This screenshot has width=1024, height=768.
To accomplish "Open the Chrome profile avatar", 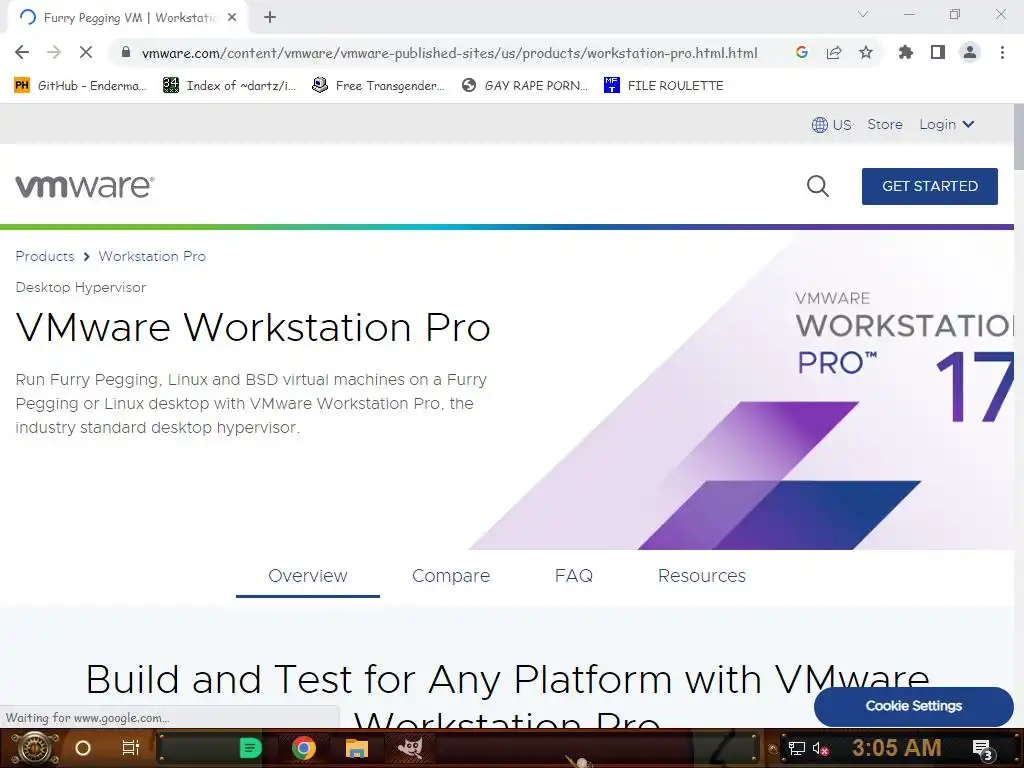I will point(970,52).
